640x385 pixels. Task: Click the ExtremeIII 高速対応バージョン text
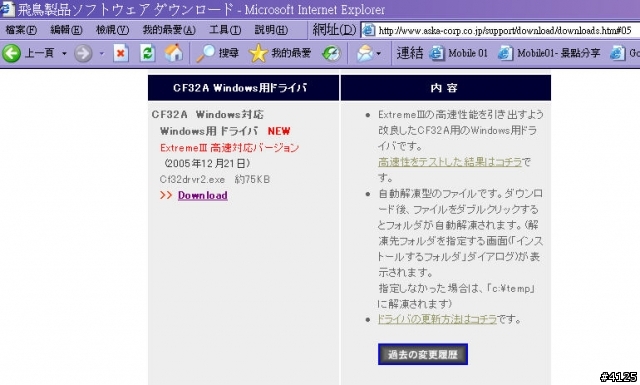point(229,147)
